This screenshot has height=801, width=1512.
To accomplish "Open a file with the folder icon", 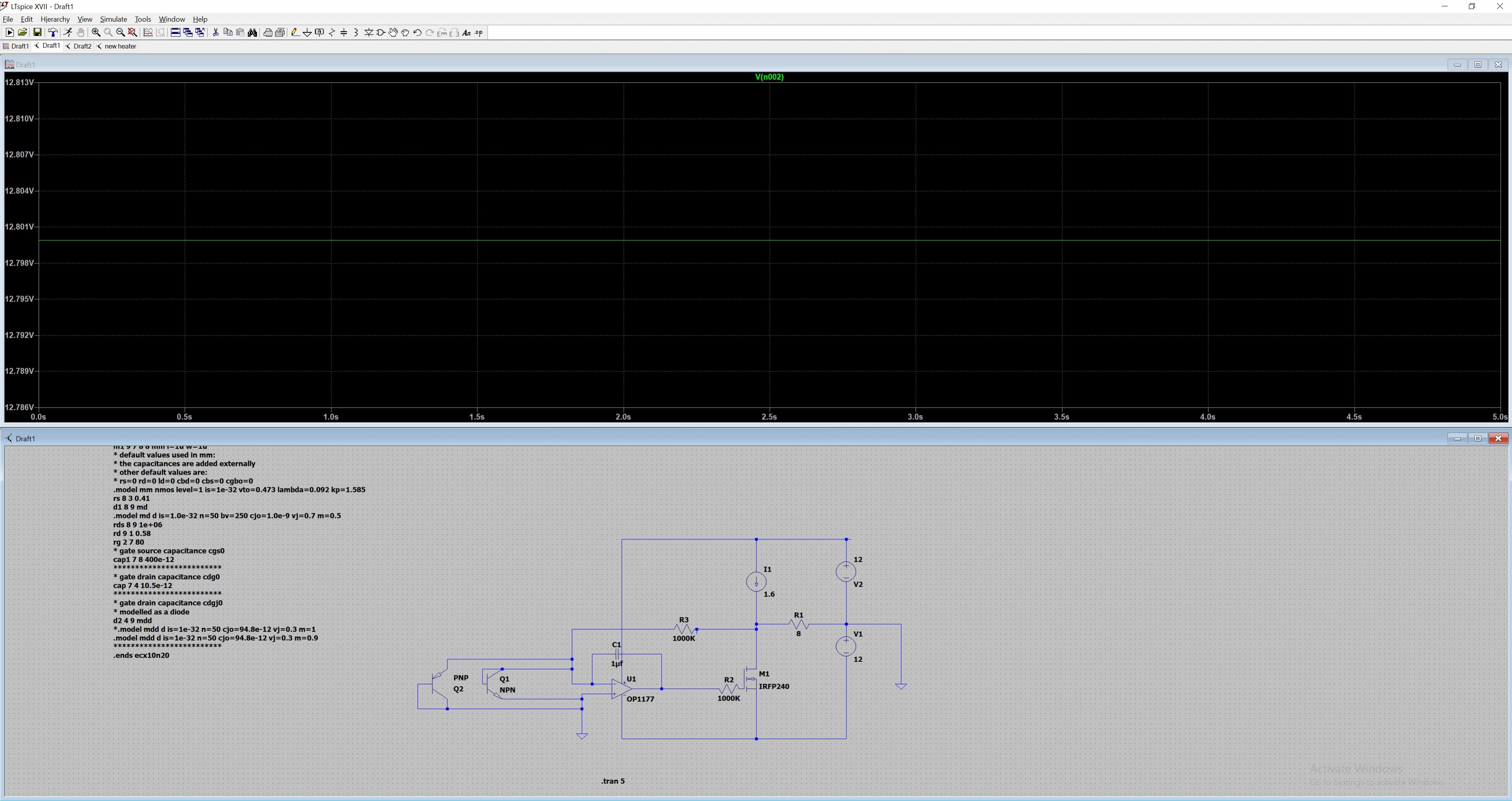I will pos(22,33).
